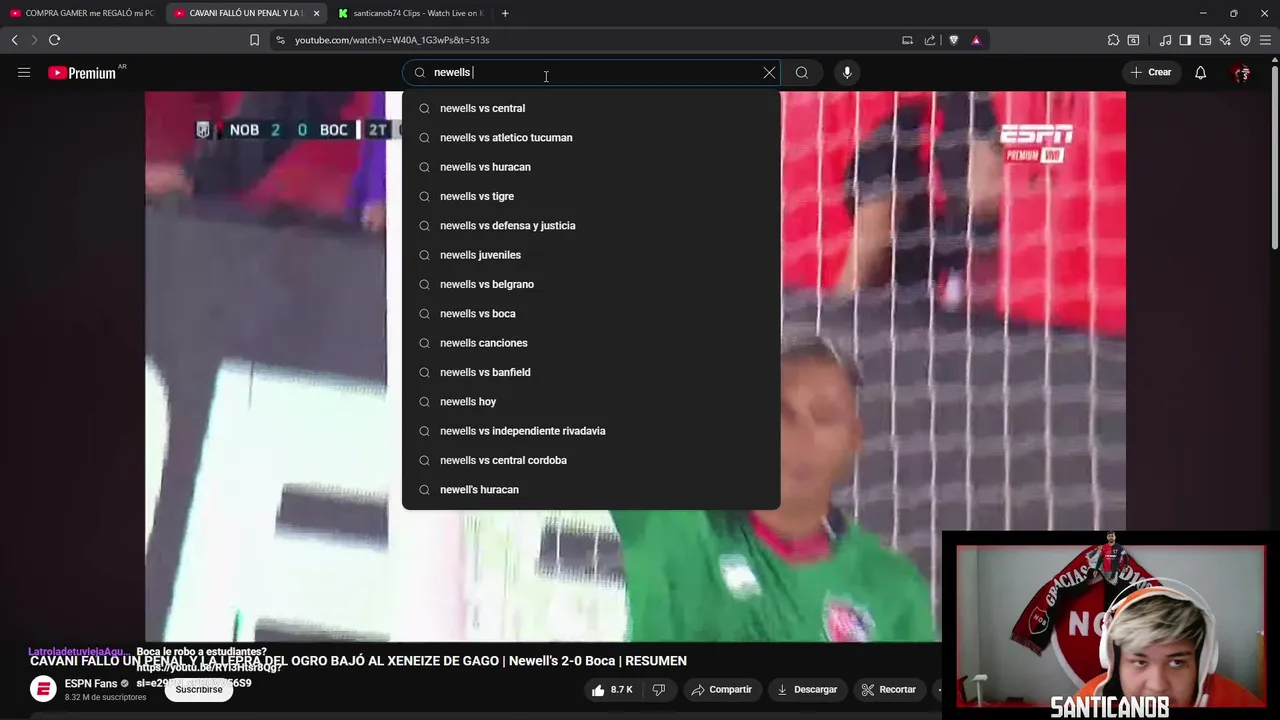Select suggestion newells vs atletico tucuman
The width and height of the screenshot is (1280, 720).
click(x=591, y=137)
